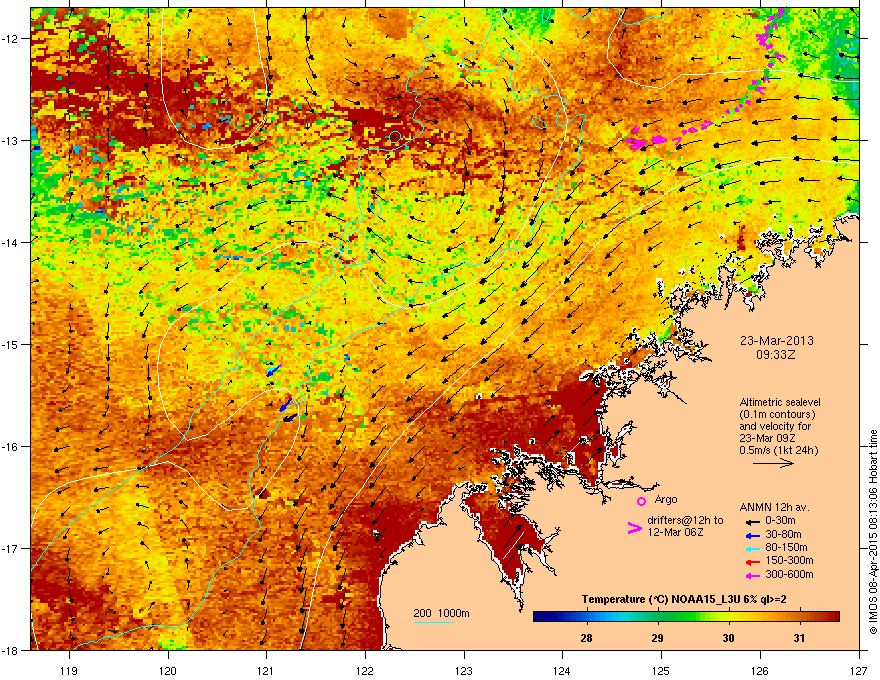Viewport: 880px width, 680px height.
Task: Click the magenta Argo circle marker in the legend
Action: click(641, 501)
